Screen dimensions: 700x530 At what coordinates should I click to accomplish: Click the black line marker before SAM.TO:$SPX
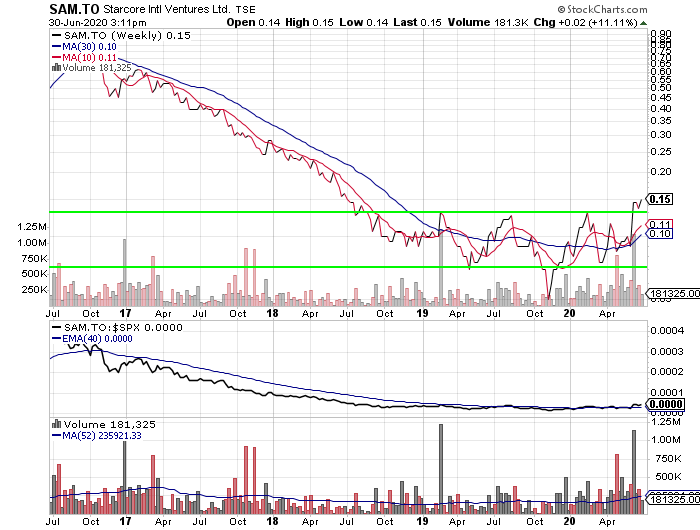tap(57, 327)
